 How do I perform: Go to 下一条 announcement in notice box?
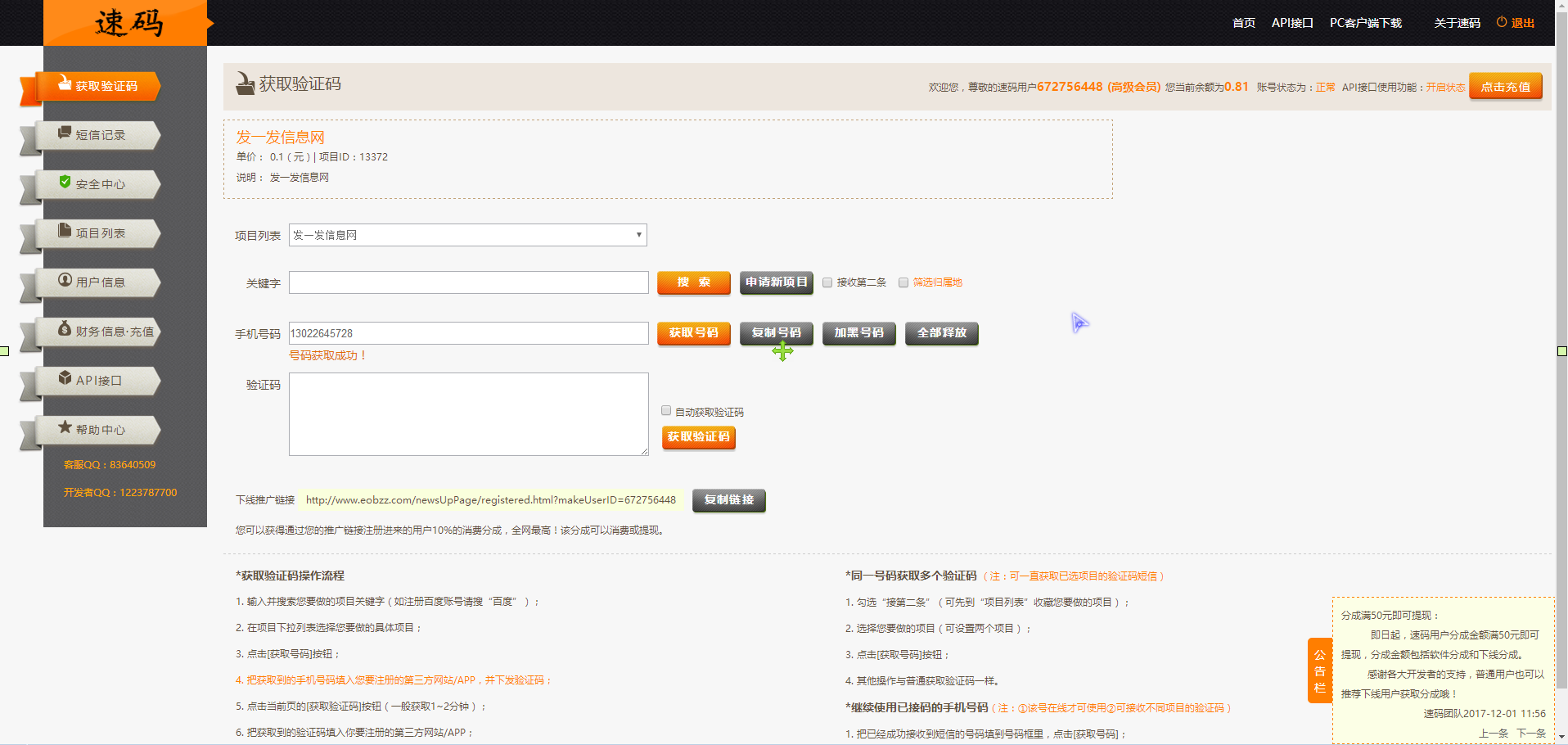1530,733
